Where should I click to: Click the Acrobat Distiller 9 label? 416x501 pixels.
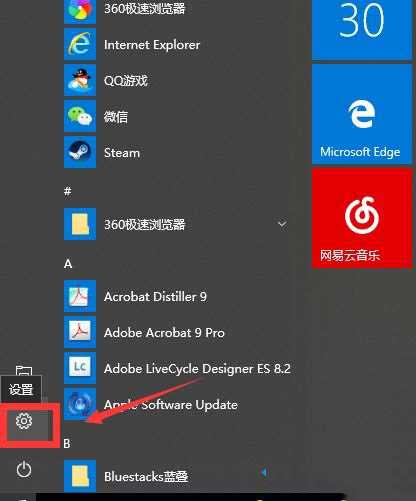pos(155,297)
